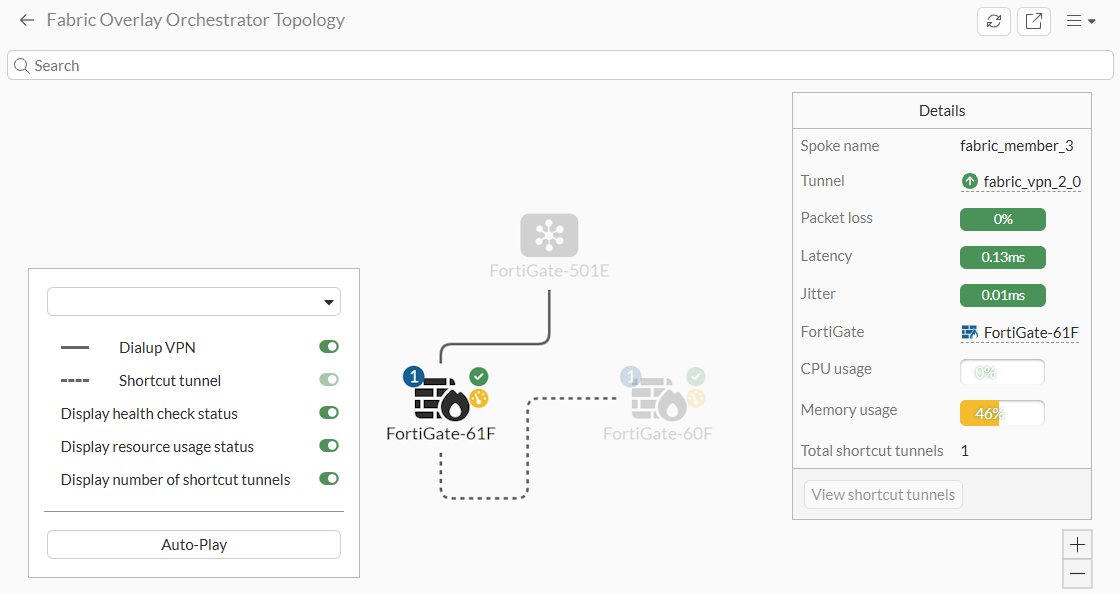Select the FortiGate-501E hub icon

click(x=549, y=237)
